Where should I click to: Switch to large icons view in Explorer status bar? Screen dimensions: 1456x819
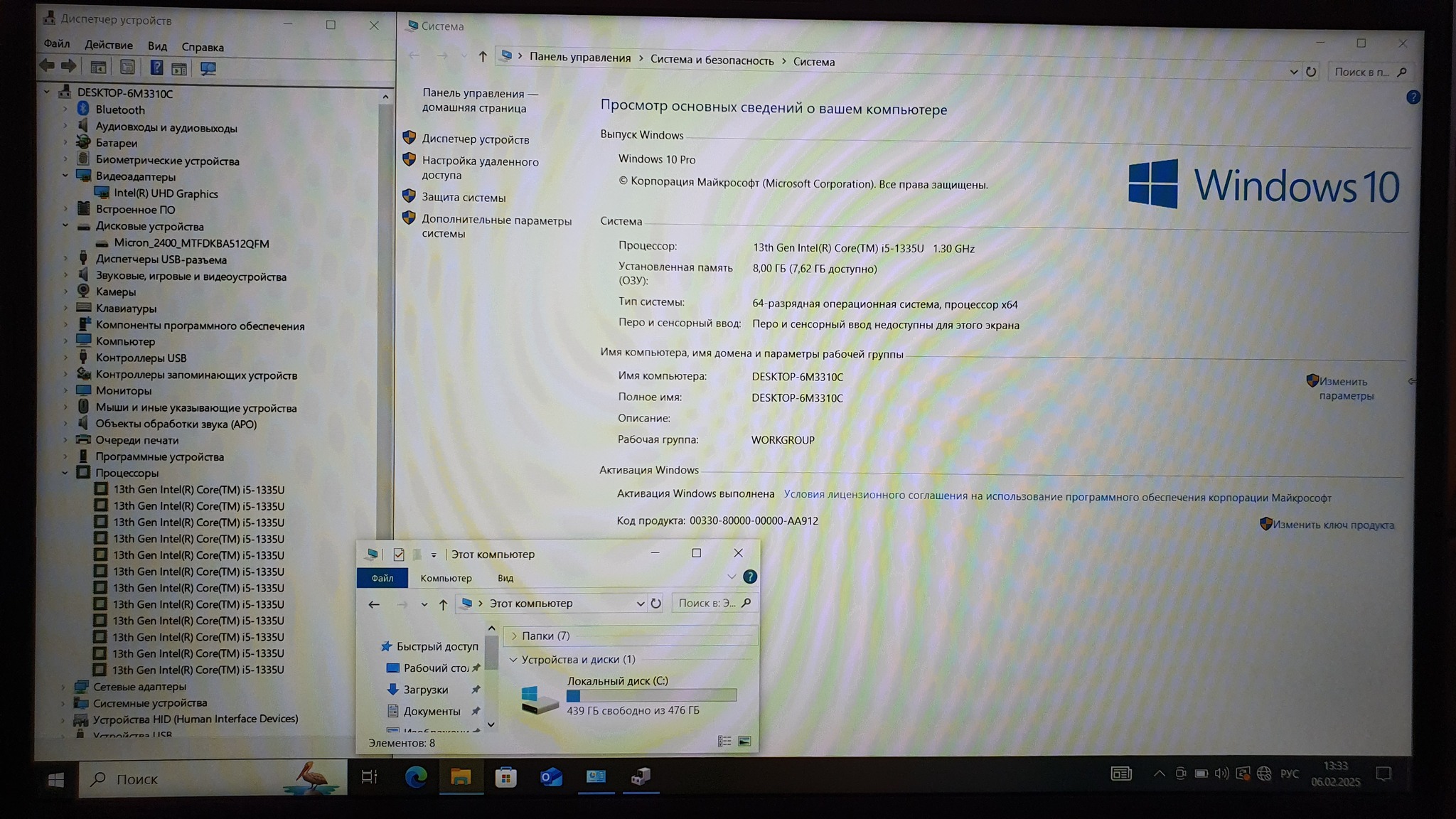744,742
